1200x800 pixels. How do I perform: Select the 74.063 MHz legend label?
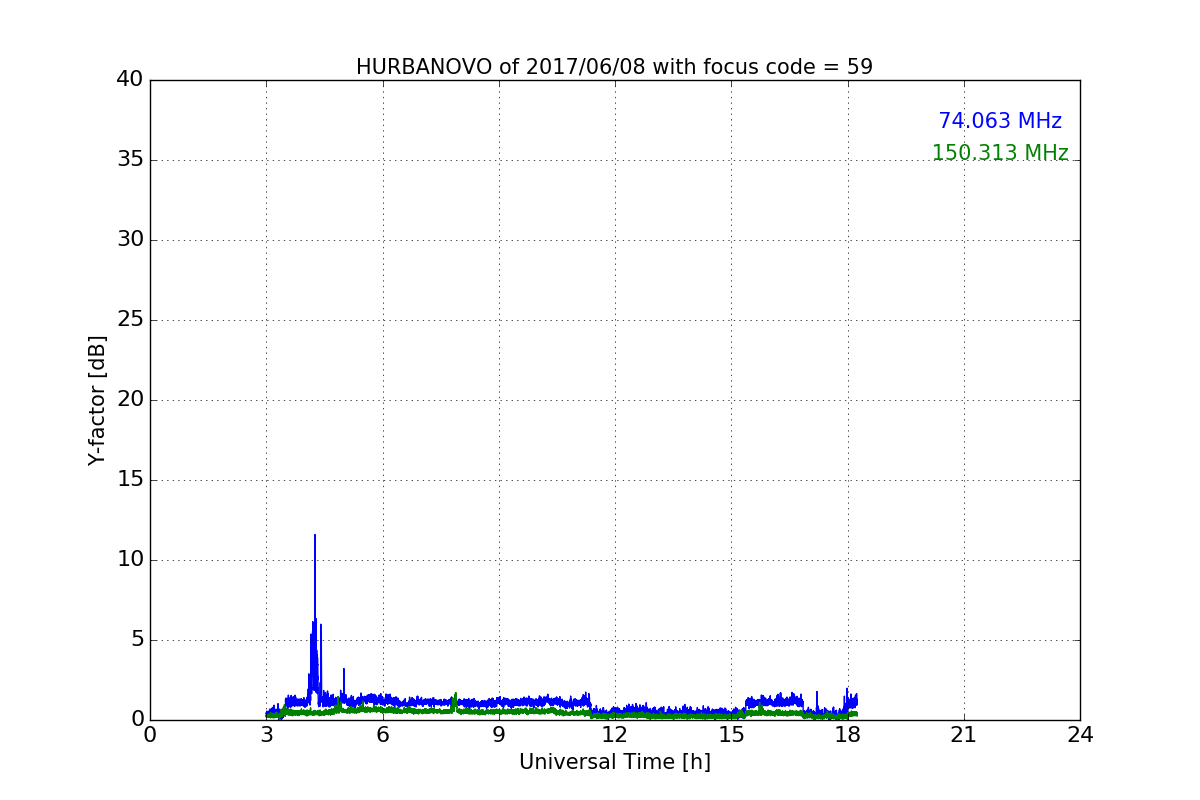pos(1000,121)
